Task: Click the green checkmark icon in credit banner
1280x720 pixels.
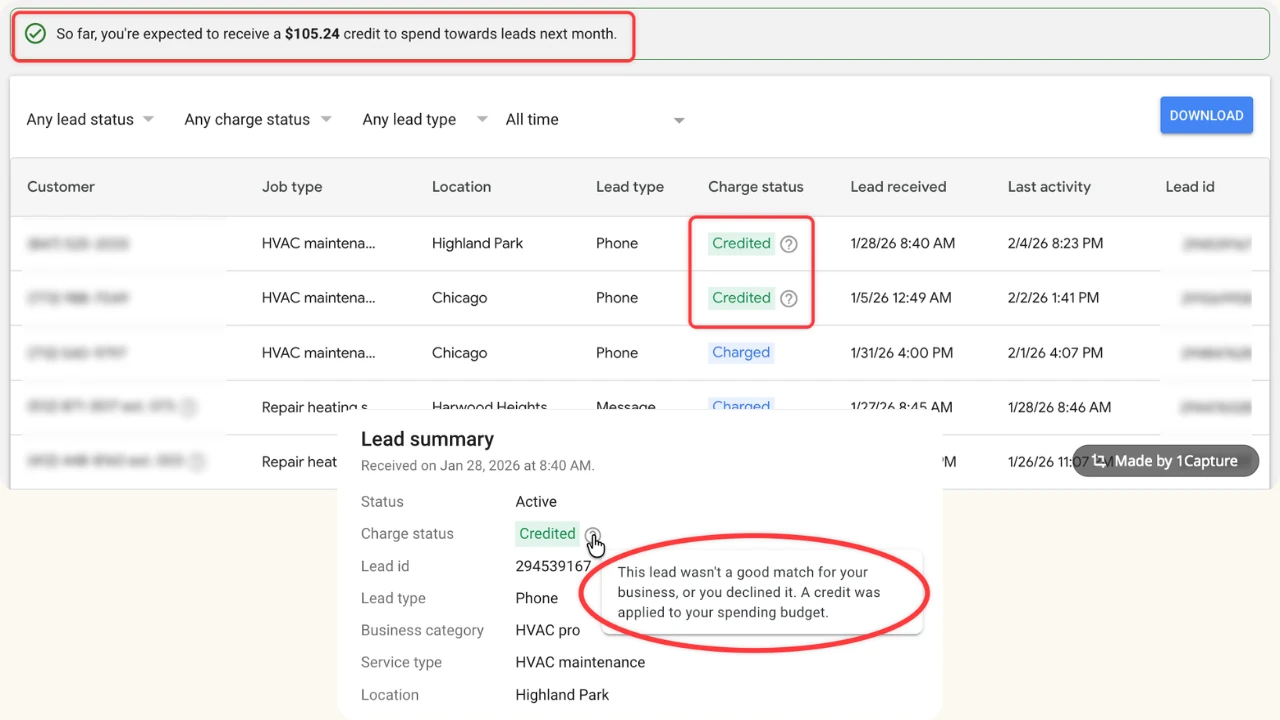Action: pos(35,34)
